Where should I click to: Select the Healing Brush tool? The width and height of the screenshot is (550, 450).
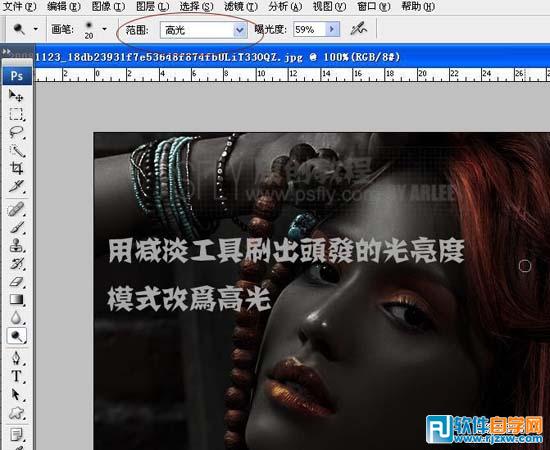16,209
